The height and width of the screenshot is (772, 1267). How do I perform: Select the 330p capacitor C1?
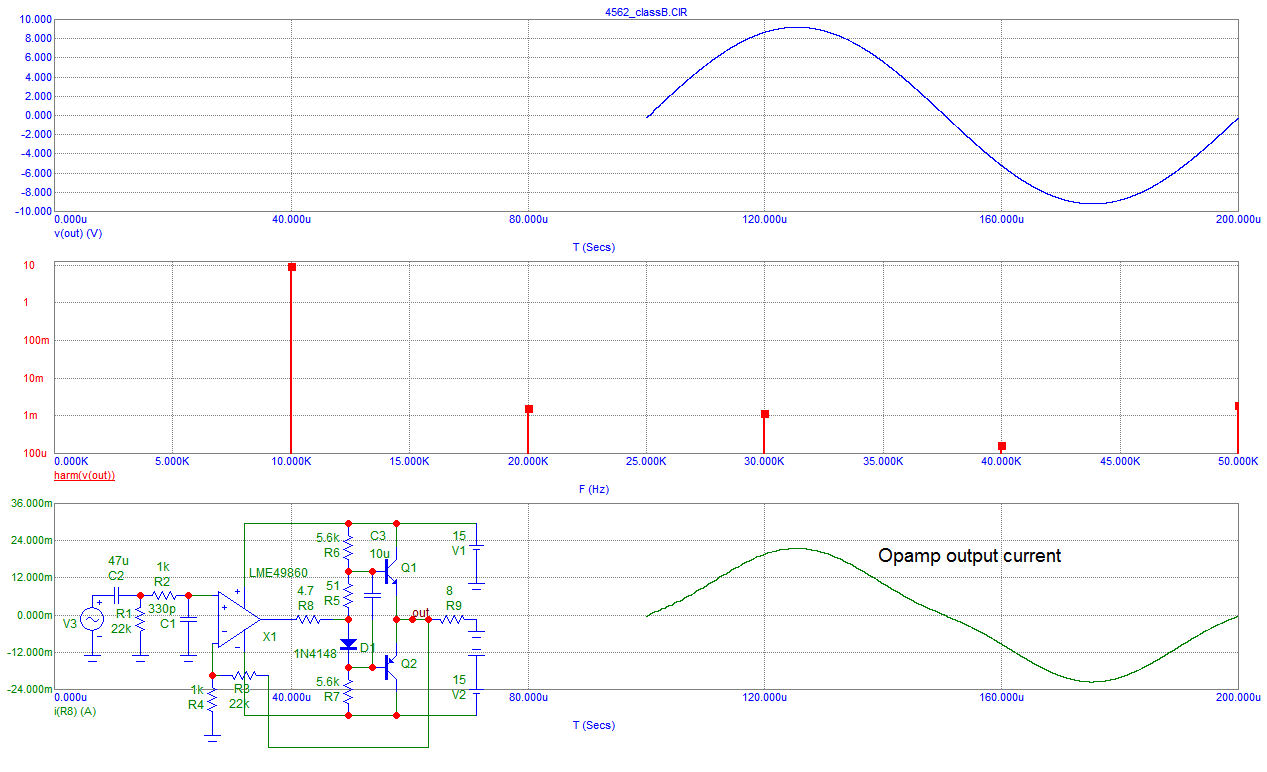point(188,621)
